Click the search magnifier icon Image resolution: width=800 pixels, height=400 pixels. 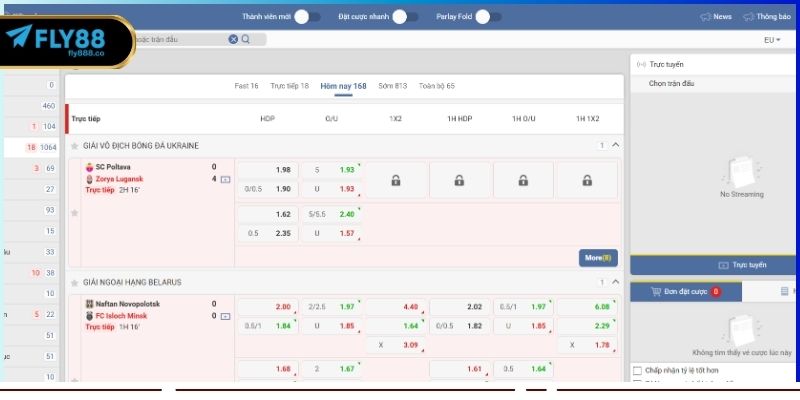tap(246, 39)
